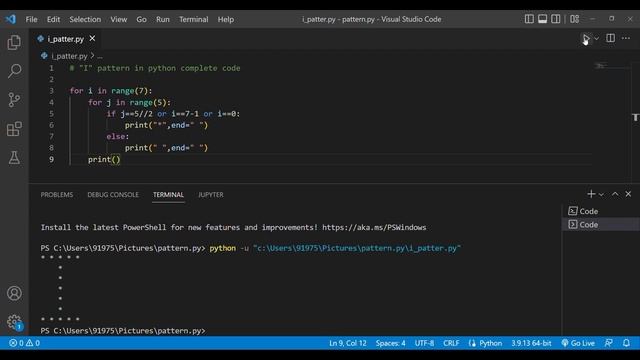
Task: Open Customize Layout control
Action: (575, 19)
